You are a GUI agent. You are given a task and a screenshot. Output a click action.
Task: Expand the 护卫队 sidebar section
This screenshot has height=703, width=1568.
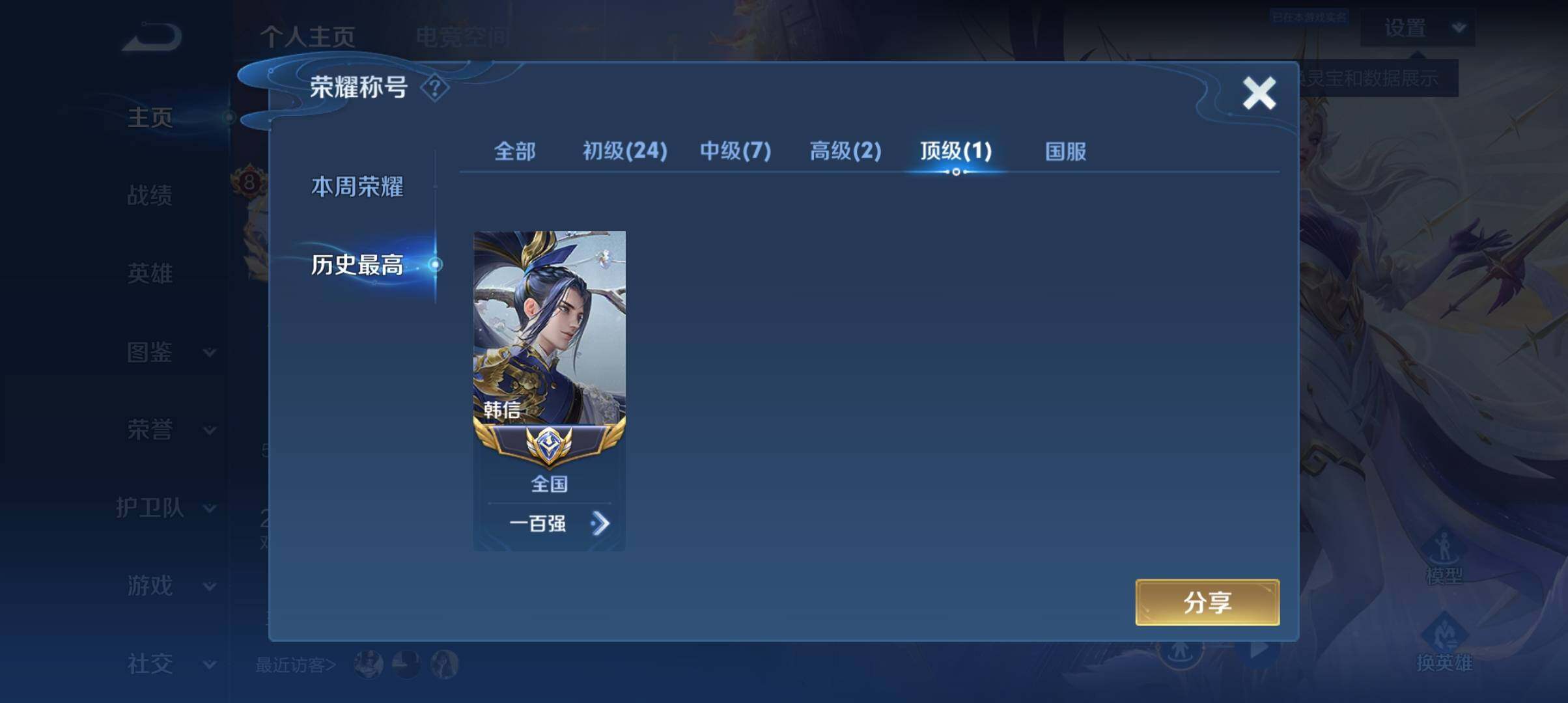165,508
